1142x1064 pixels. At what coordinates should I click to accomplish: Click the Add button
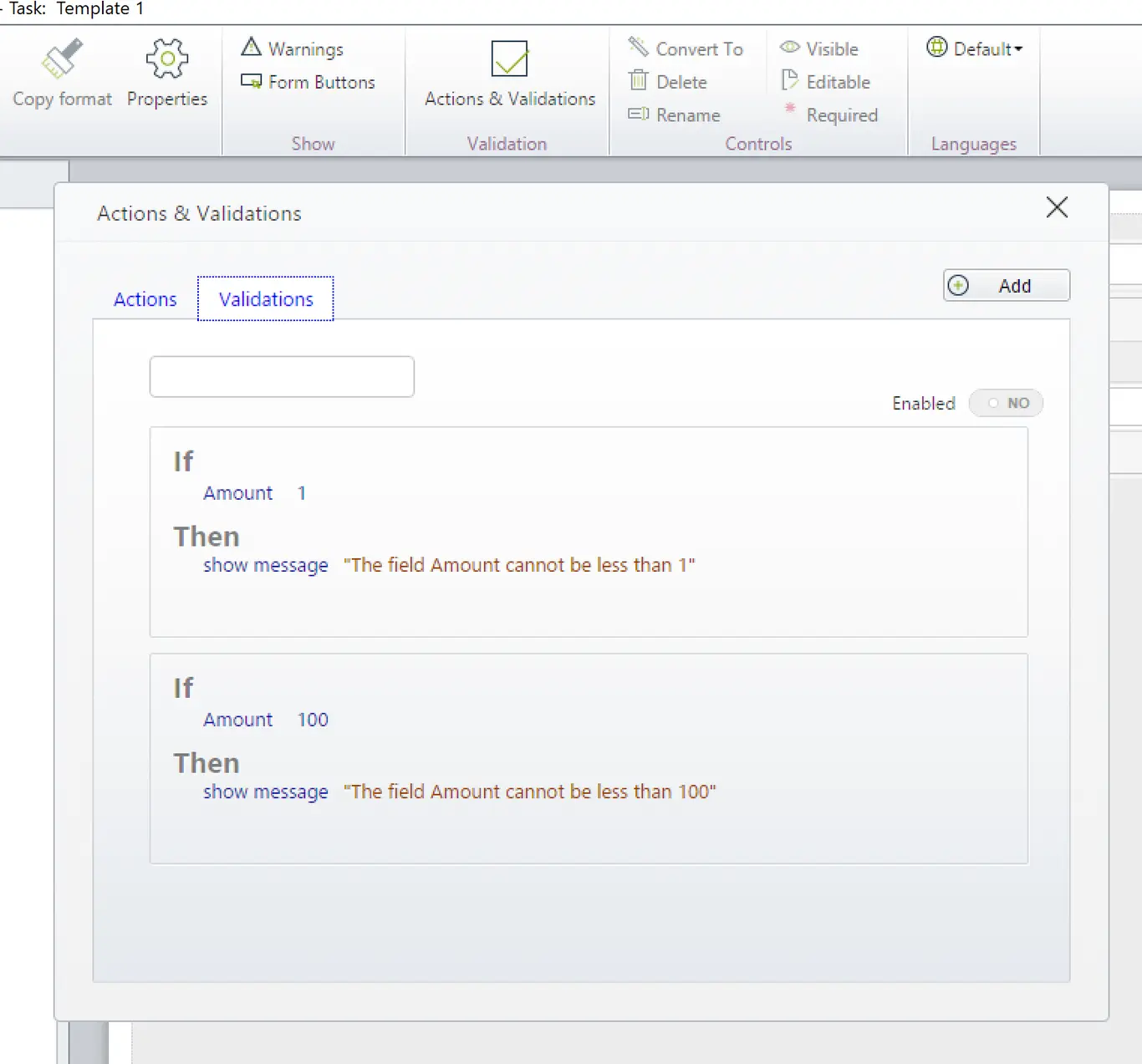1007,286
